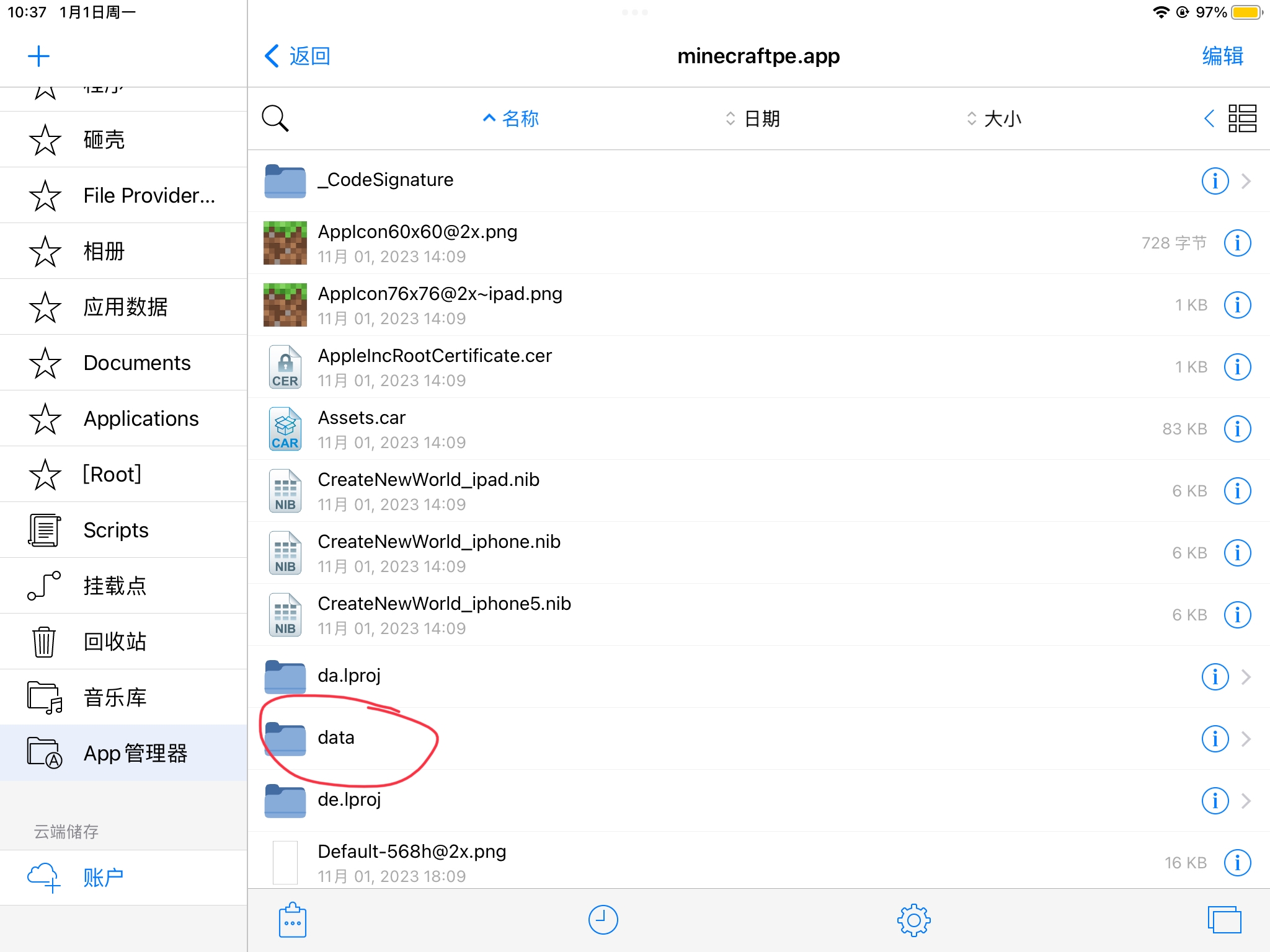Open the data folder row

coord(759,739)
